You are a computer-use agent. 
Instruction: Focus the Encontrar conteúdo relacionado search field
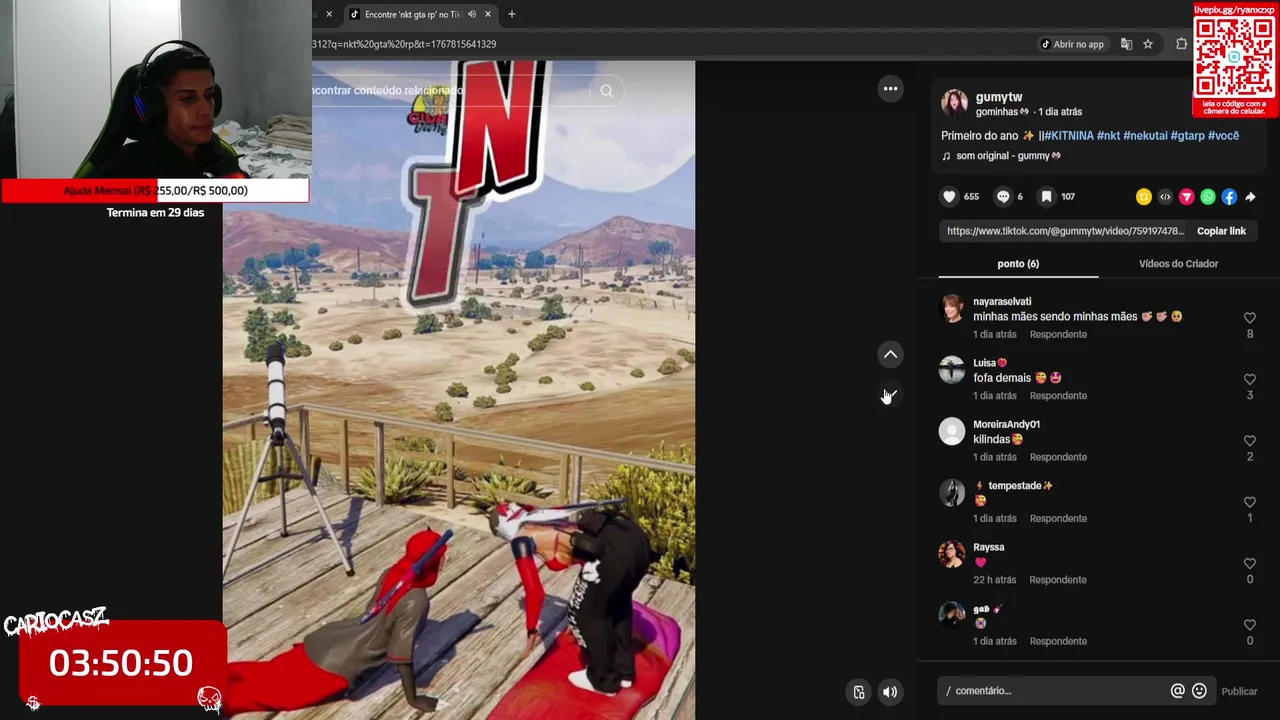pos(450,91)
